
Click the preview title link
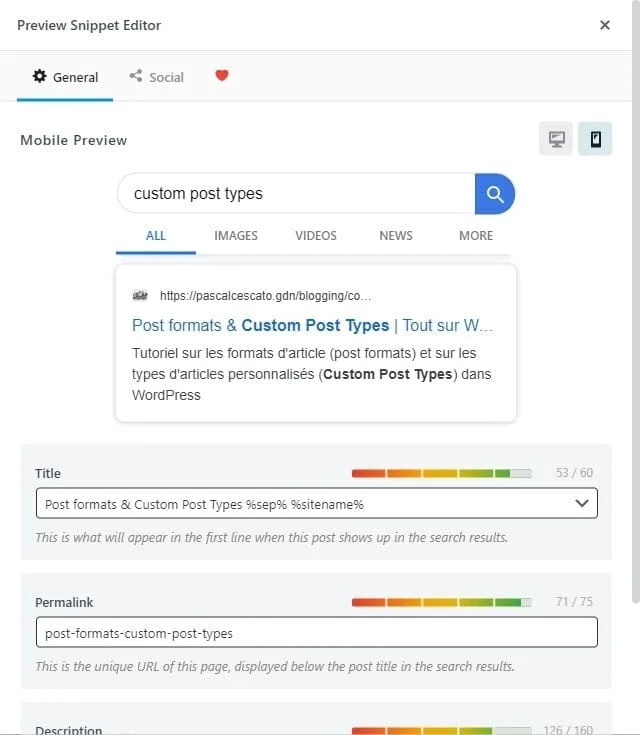pyautogui.click(x=312, y=325)
